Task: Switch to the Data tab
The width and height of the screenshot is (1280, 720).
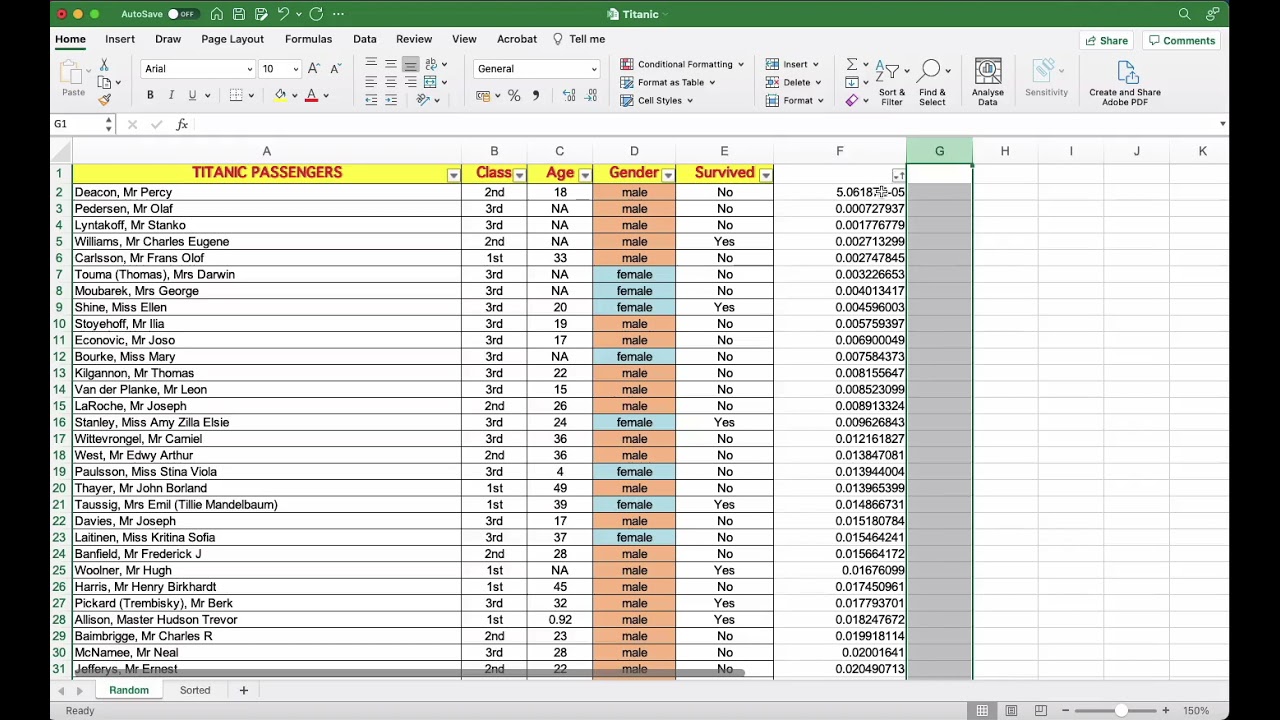Action: (365, 39)
